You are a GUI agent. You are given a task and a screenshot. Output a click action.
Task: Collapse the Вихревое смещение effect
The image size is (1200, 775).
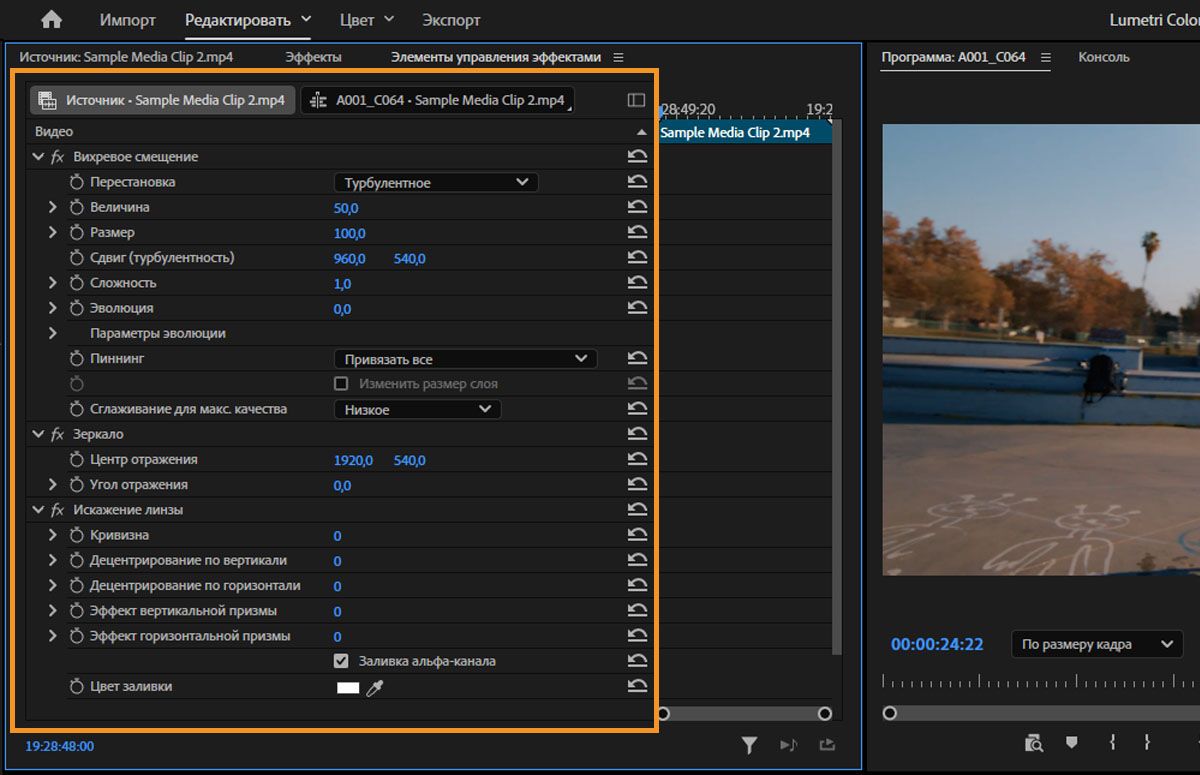(x=38, y=157)
